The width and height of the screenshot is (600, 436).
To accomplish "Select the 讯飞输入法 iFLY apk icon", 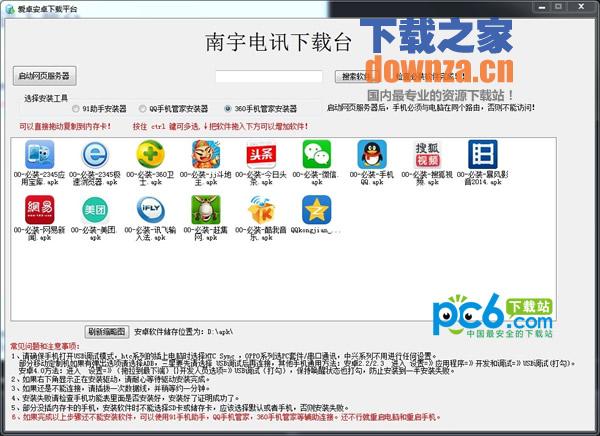I will pos(150,210).
